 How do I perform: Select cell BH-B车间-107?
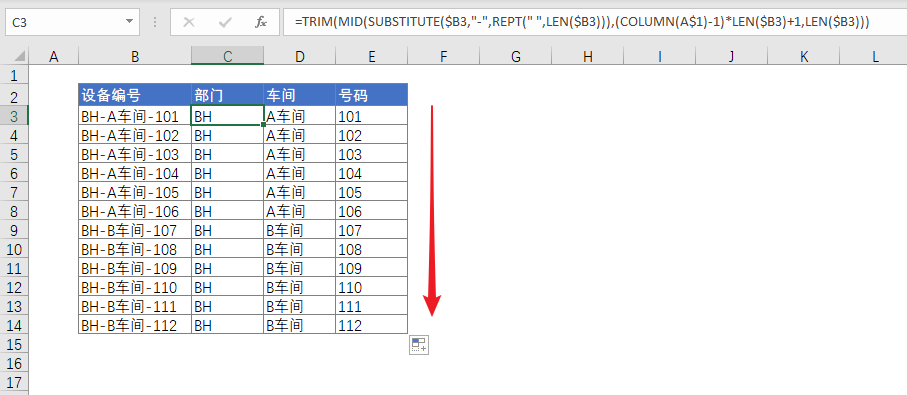tap(135, 230)
